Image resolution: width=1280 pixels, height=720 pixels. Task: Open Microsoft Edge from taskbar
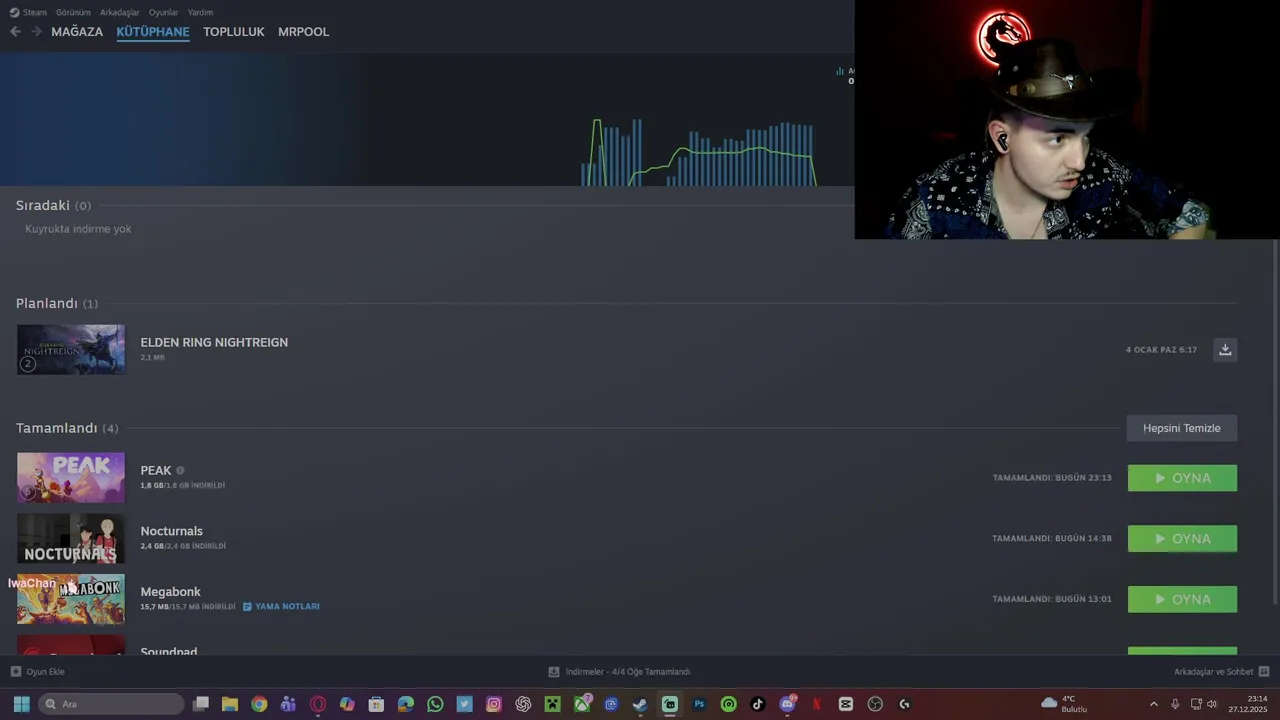pos(405,704)
